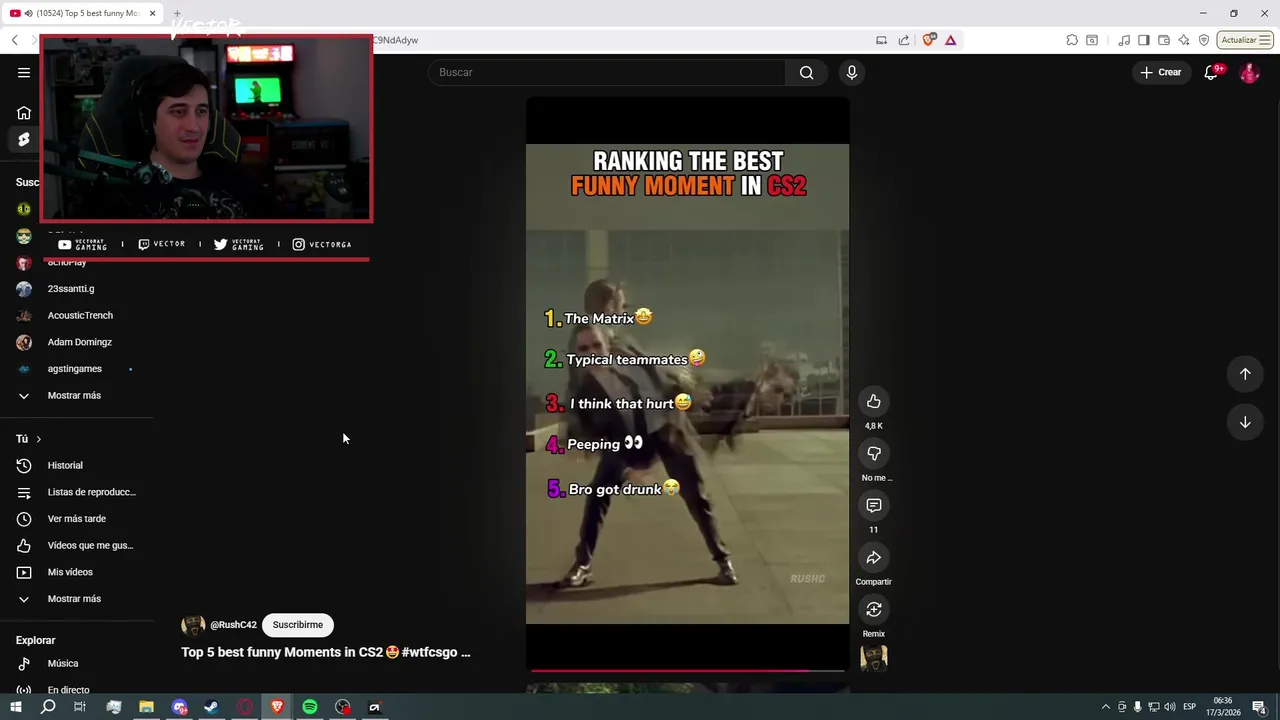Viewport: 1280px width, 720px height.
Task: Open the agstingames subscription
Action: coord(77,369)
